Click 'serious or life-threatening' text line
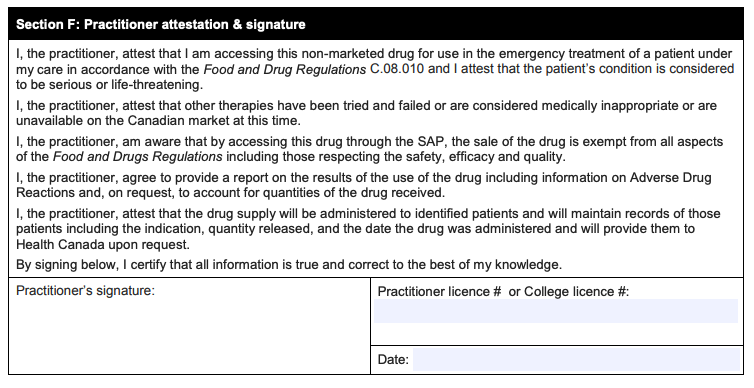This screenshot has height=388, width=754. point(110,85)
